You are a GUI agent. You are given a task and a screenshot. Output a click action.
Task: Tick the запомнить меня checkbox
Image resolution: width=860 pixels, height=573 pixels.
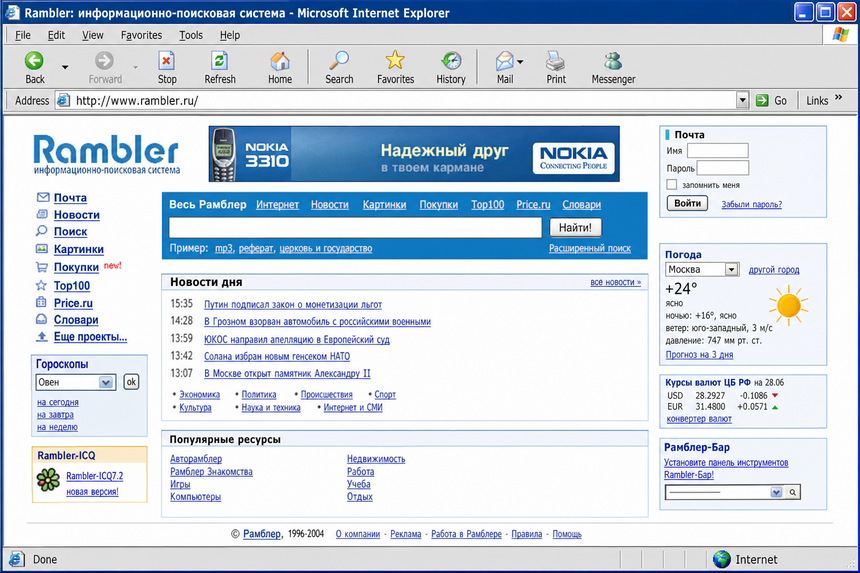[671, 185]
